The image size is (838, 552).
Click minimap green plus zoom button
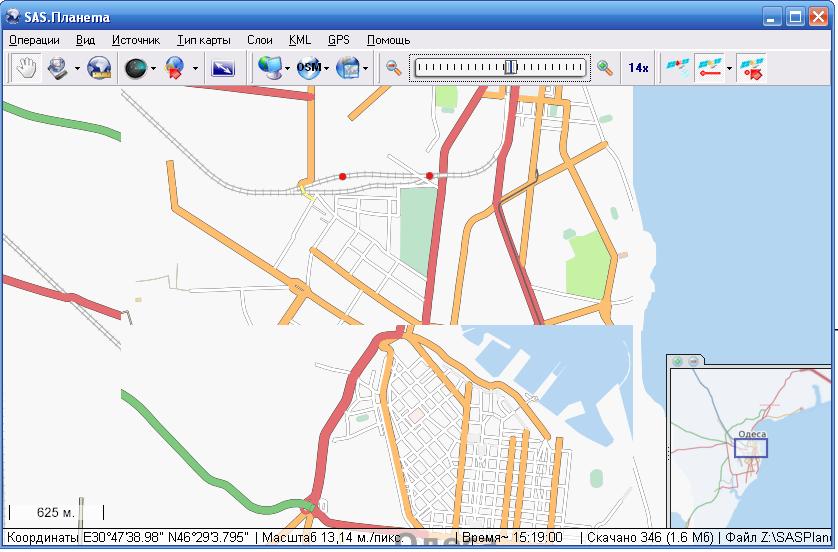click(678, 361)
